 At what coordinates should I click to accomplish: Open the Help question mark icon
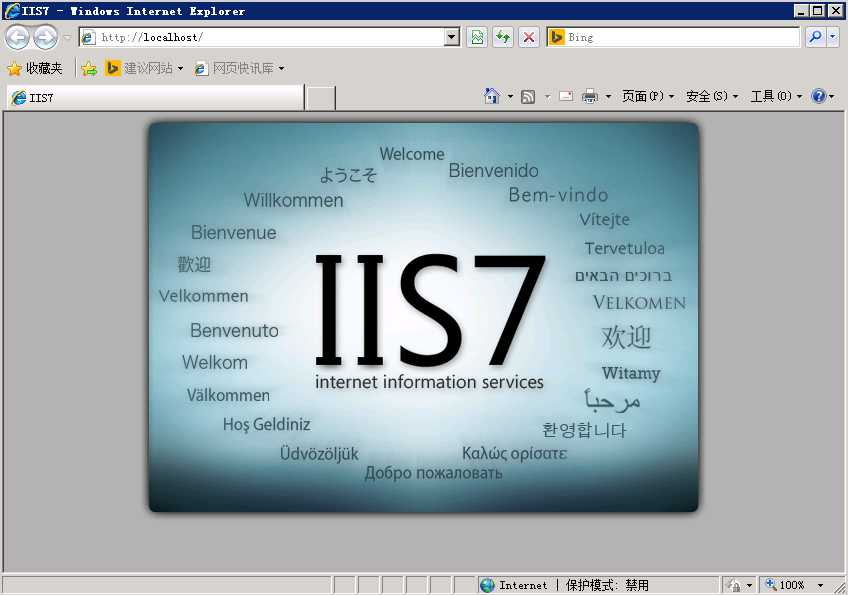tap(818, 96)
